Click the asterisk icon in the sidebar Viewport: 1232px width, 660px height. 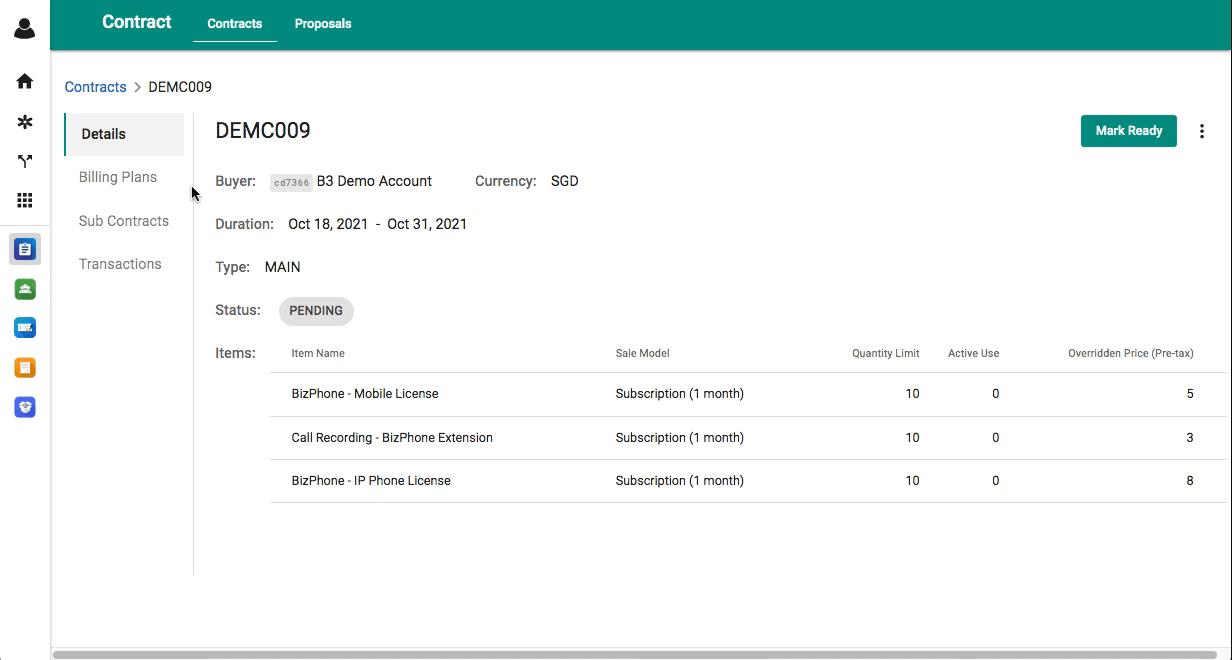point(25,121)
